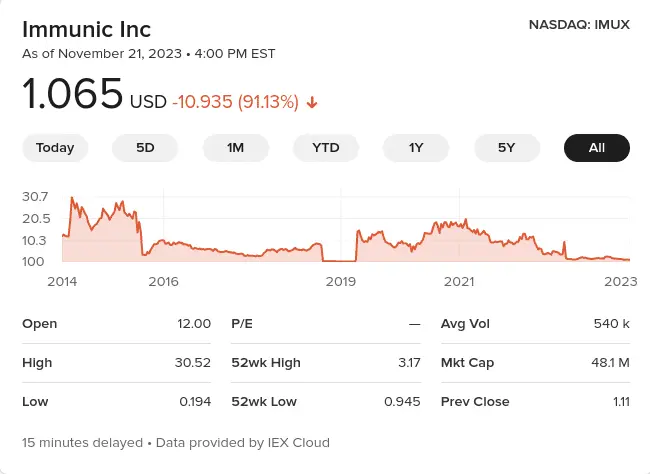Screen dimensions: 650x474
Task: Switch to the 1Y chart view
Action: 416,148
